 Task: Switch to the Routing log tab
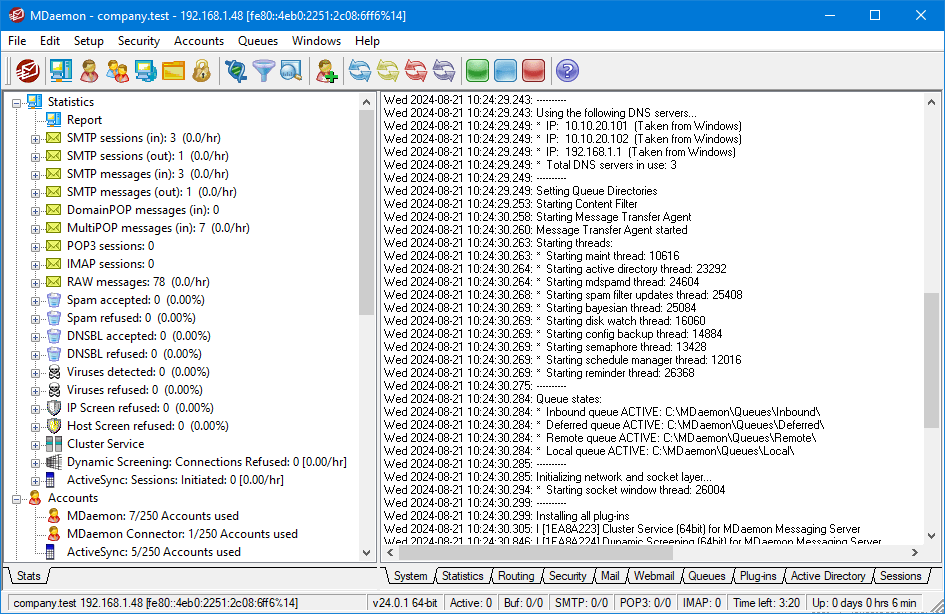click(x=516, y=576)
